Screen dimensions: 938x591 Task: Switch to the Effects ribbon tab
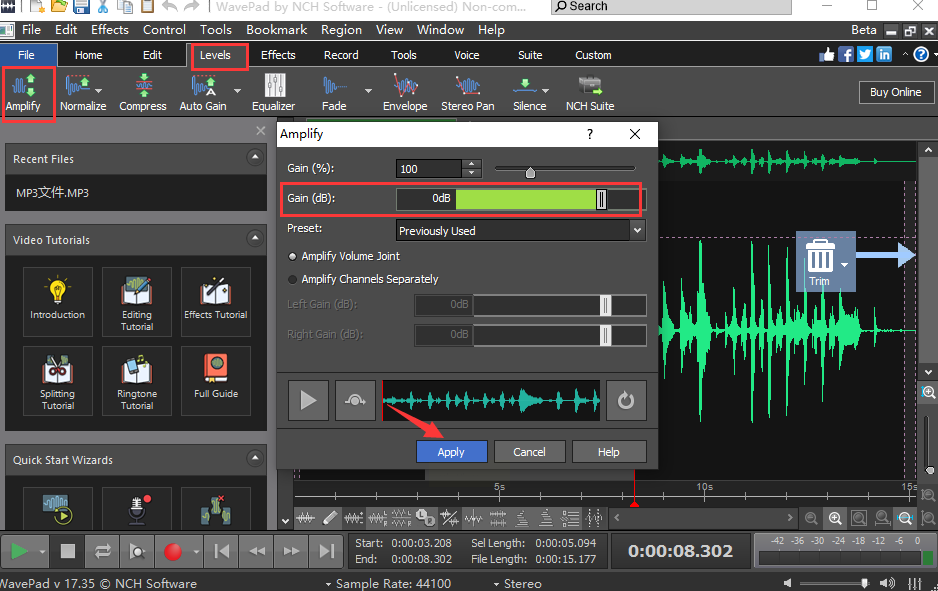pyautogui.click(x=278, y=55)
